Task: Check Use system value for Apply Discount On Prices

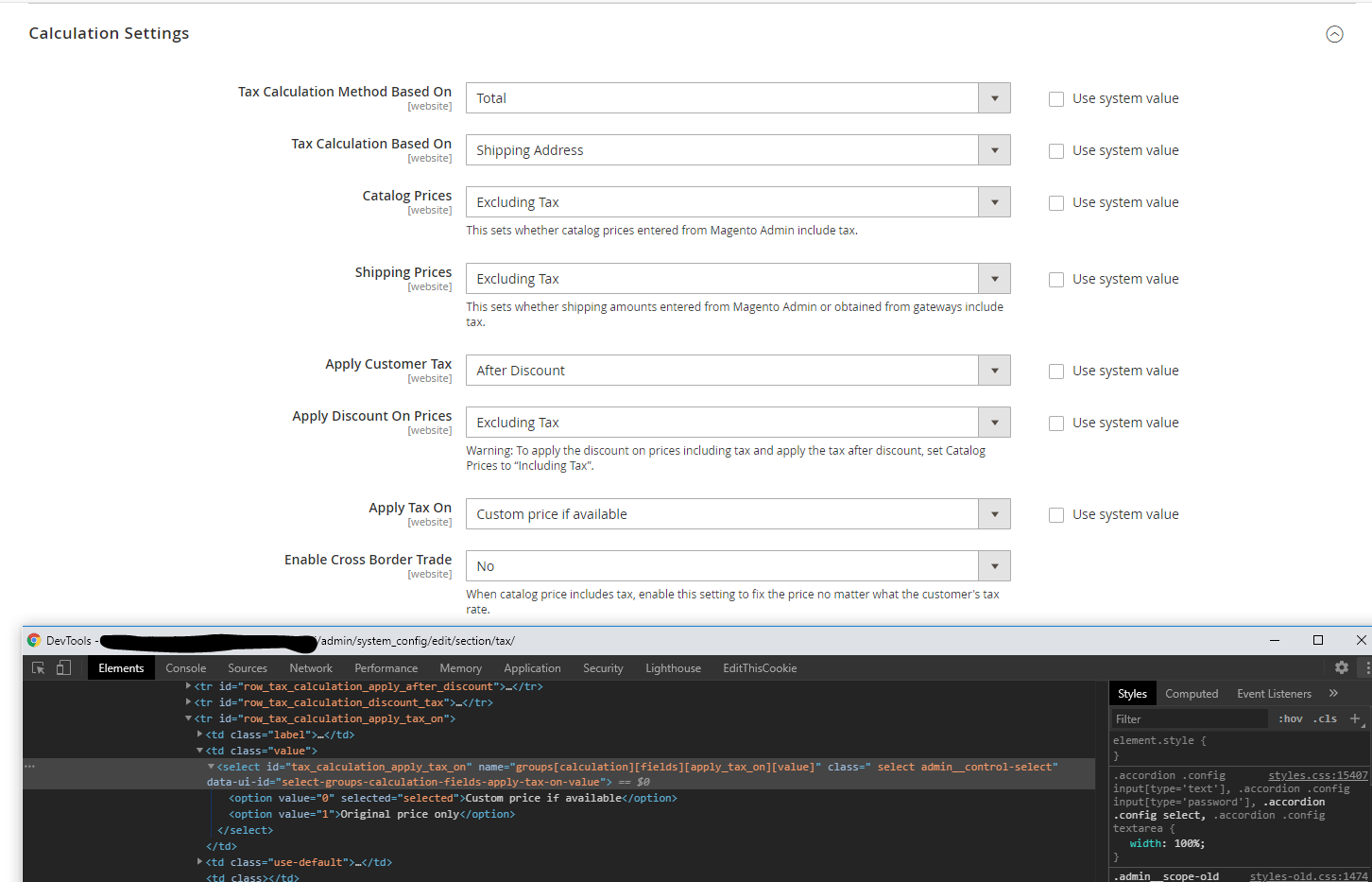Action: pos(1056,424)
